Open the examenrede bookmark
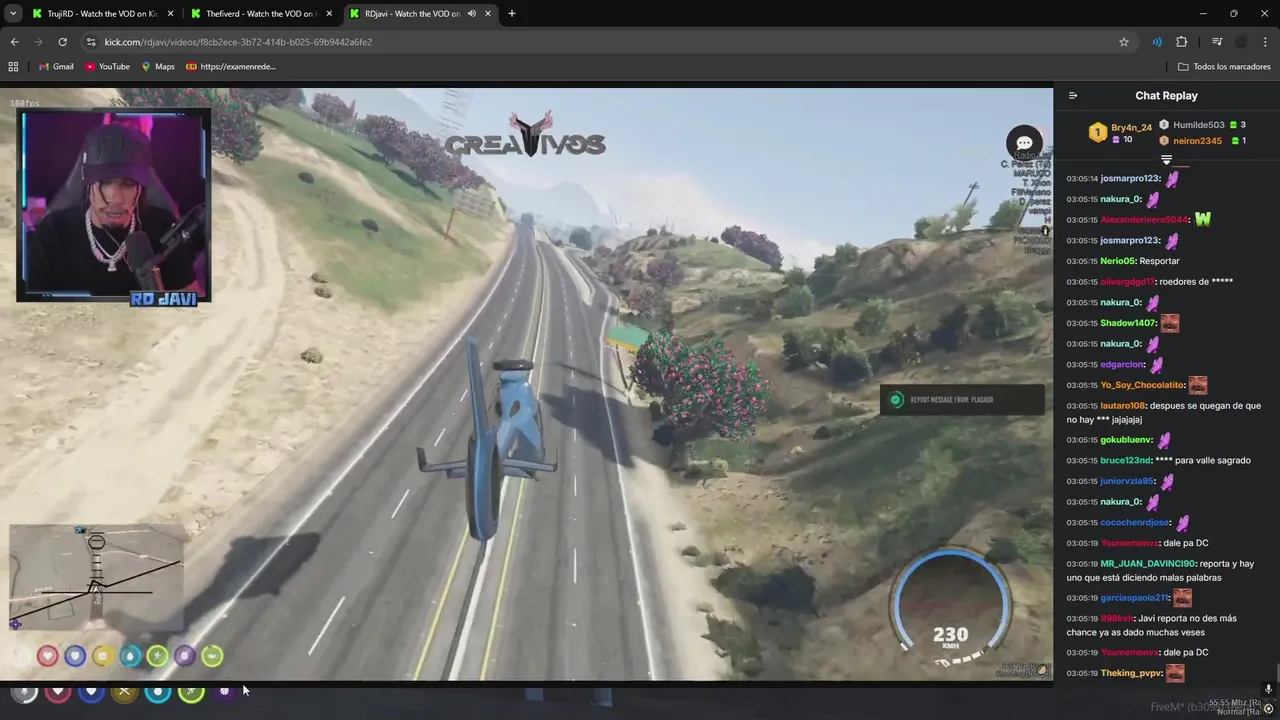 click(x=231, y=67)
